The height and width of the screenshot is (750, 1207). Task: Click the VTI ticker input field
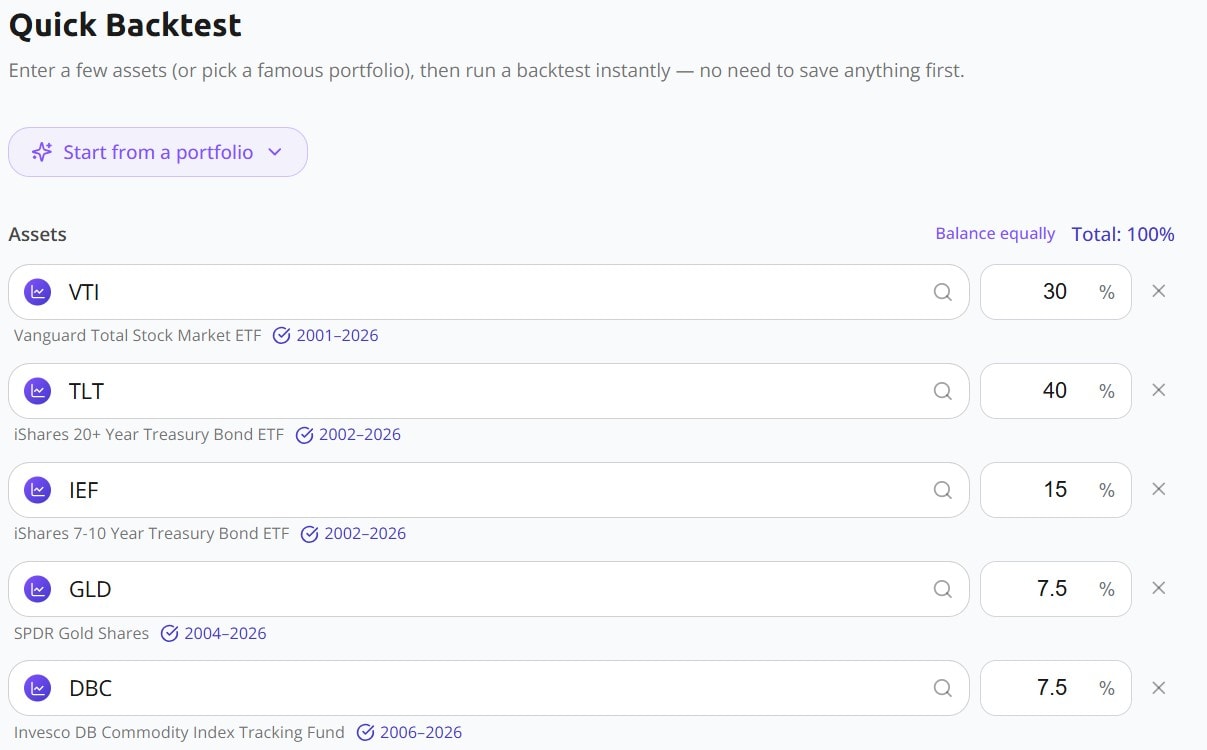coord(489,292)
